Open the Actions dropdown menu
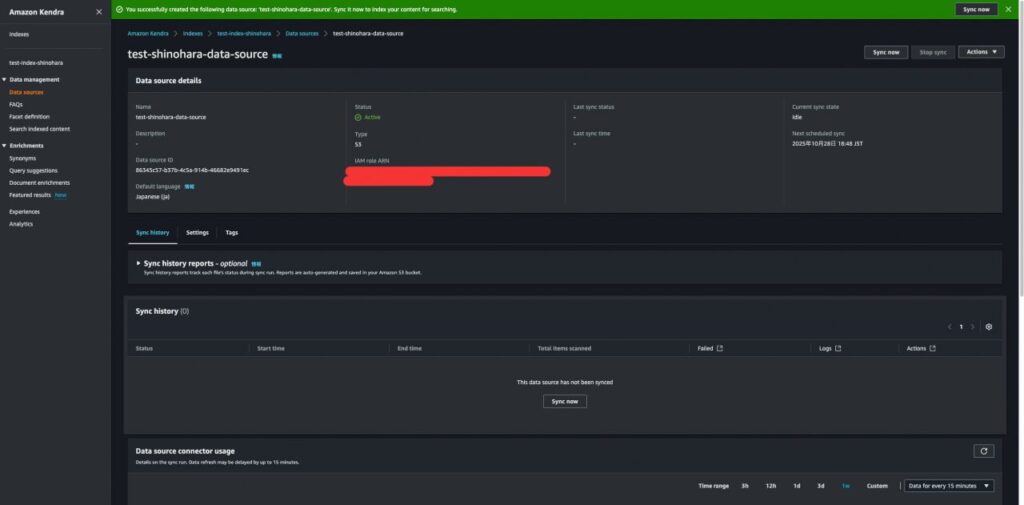The width and height of the screenshot is (1024, 505). (x=980, y=52)
